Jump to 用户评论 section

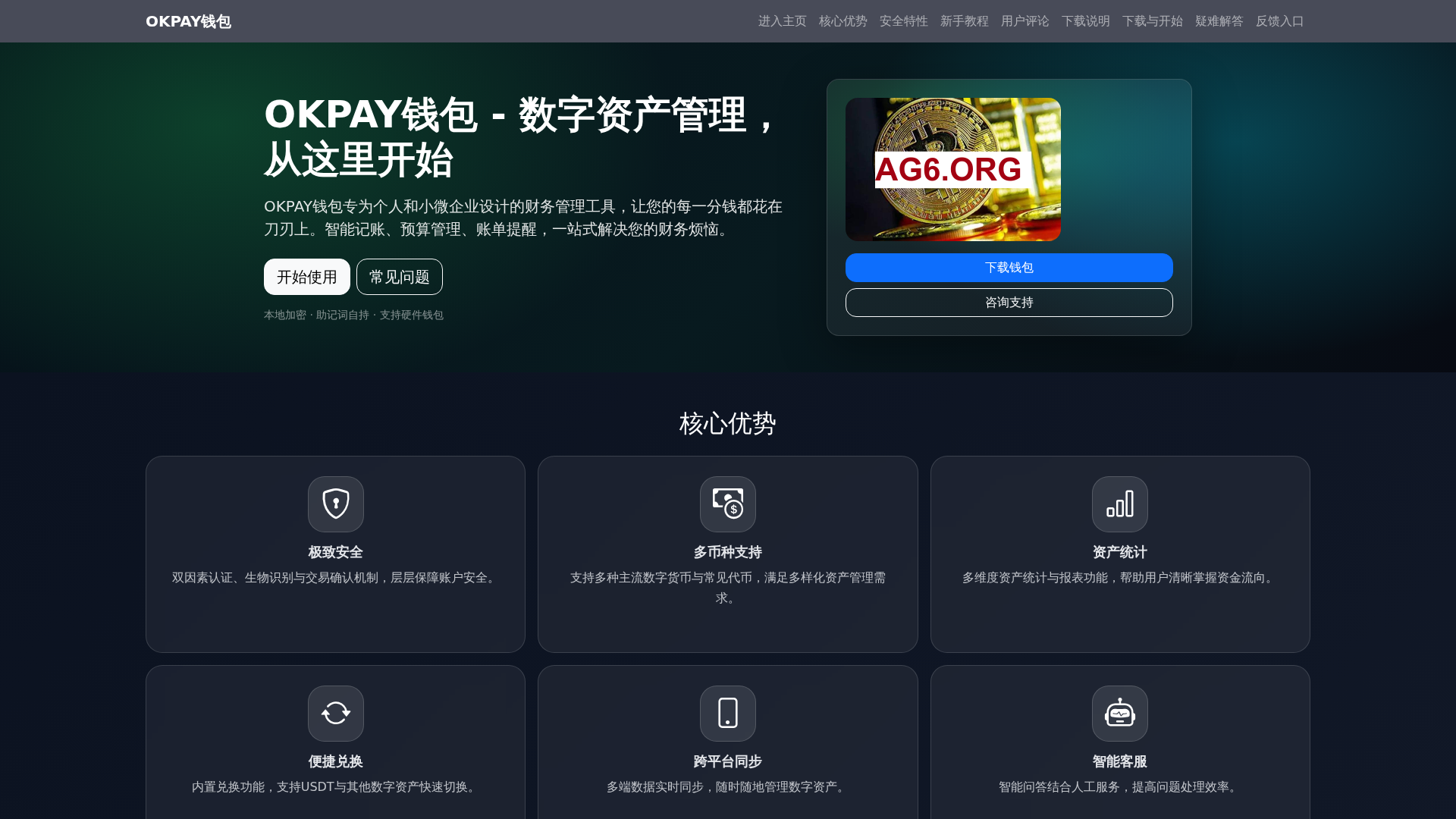(1025, 21)
